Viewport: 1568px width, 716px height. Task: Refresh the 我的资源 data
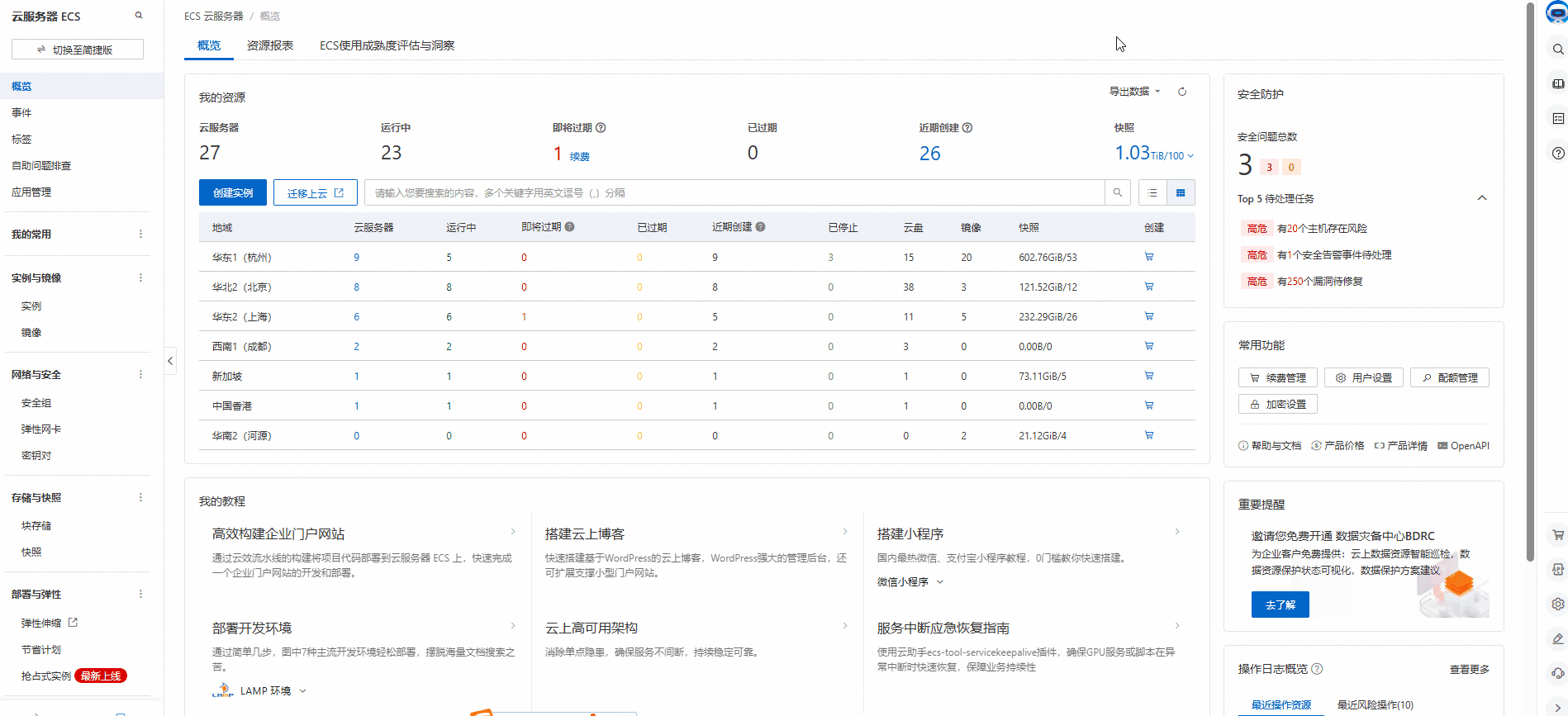(1182, 92)
